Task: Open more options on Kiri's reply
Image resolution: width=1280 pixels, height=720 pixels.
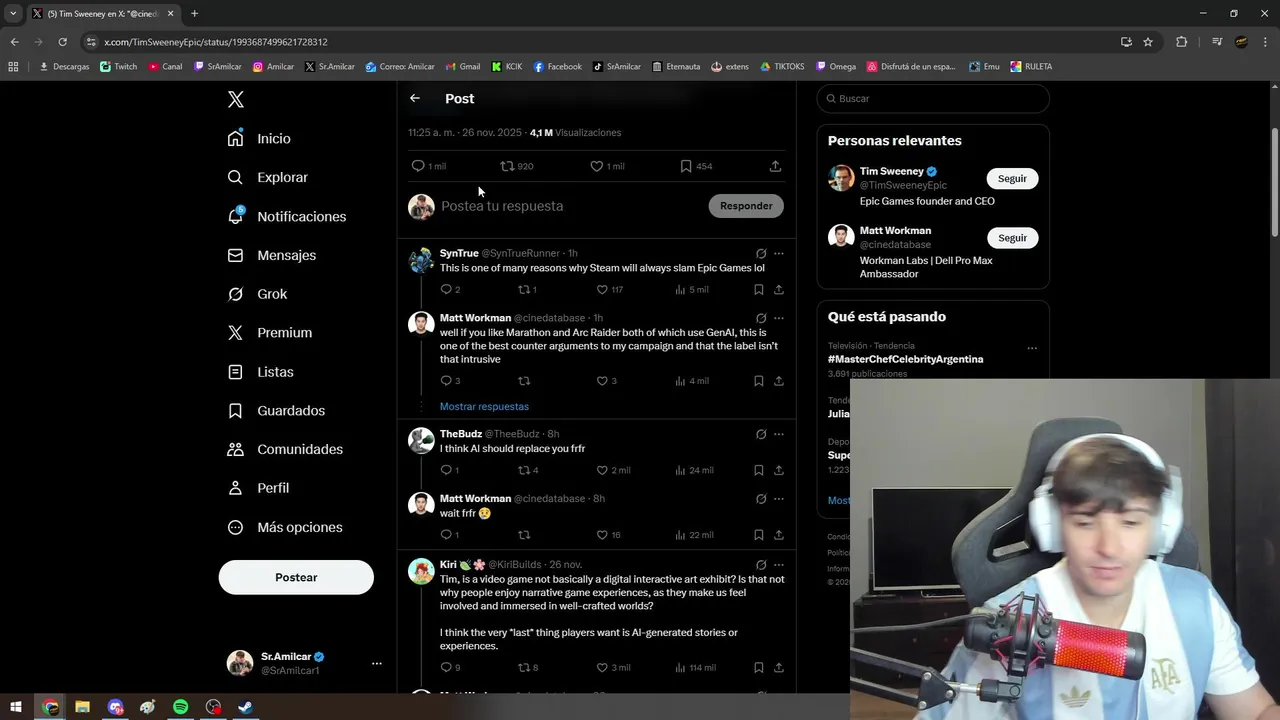Action: (779, 564)
